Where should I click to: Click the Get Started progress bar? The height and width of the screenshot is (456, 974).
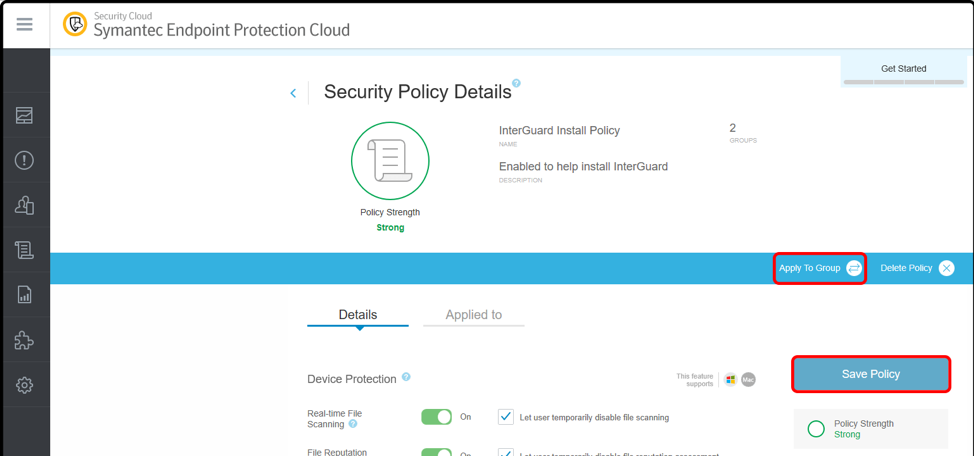(x=904, y=82)
